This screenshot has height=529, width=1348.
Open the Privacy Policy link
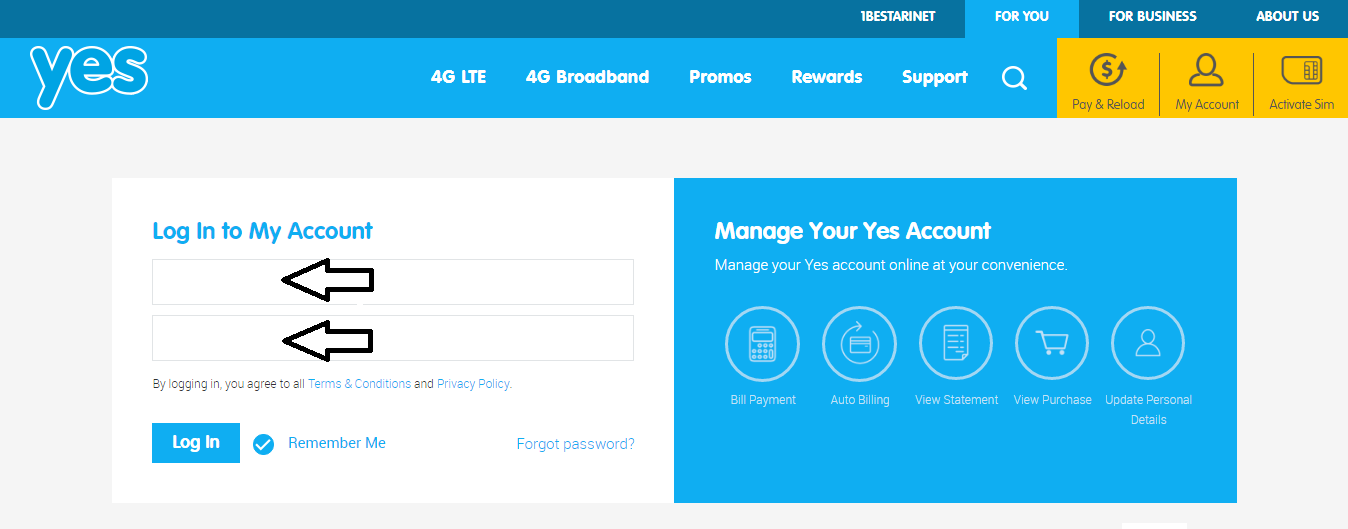click(473, 384)
